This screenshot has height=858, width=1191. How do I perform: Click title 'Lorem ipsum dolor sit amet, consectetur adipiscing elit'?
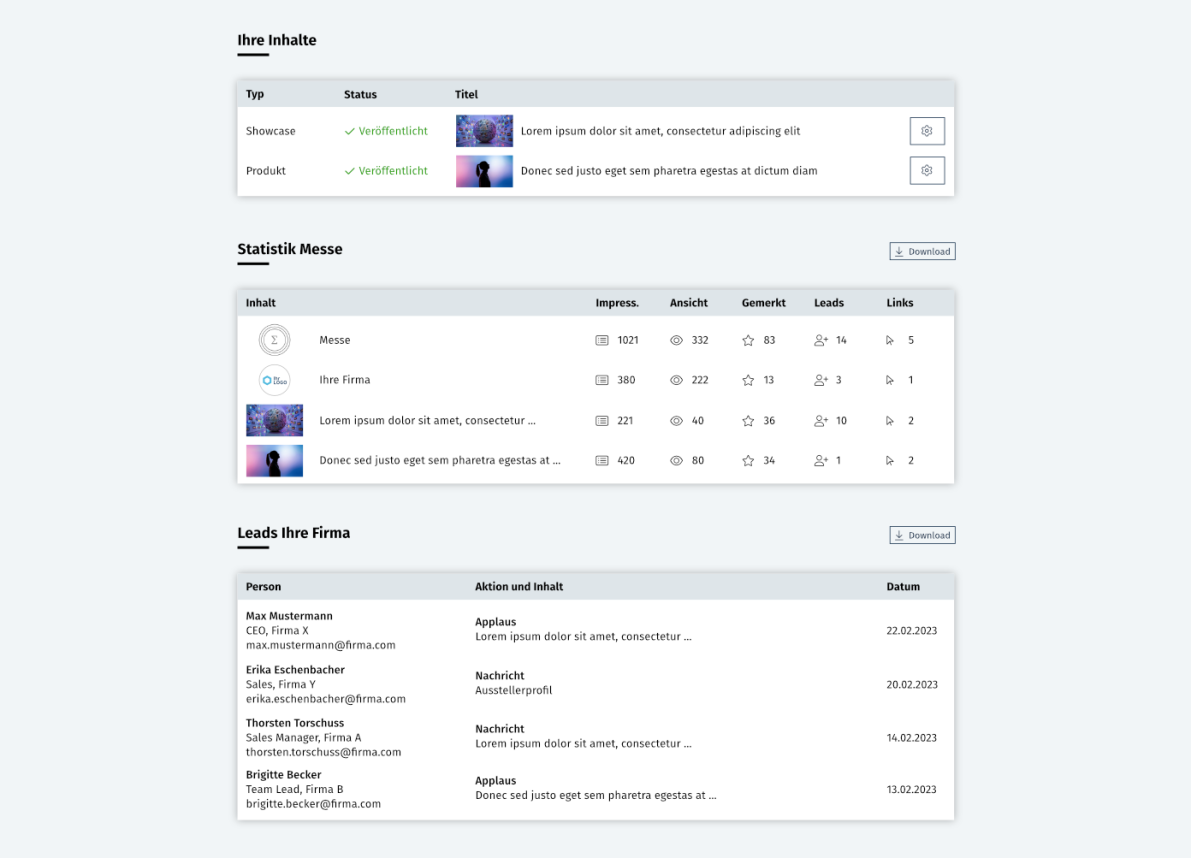point(660,131)
